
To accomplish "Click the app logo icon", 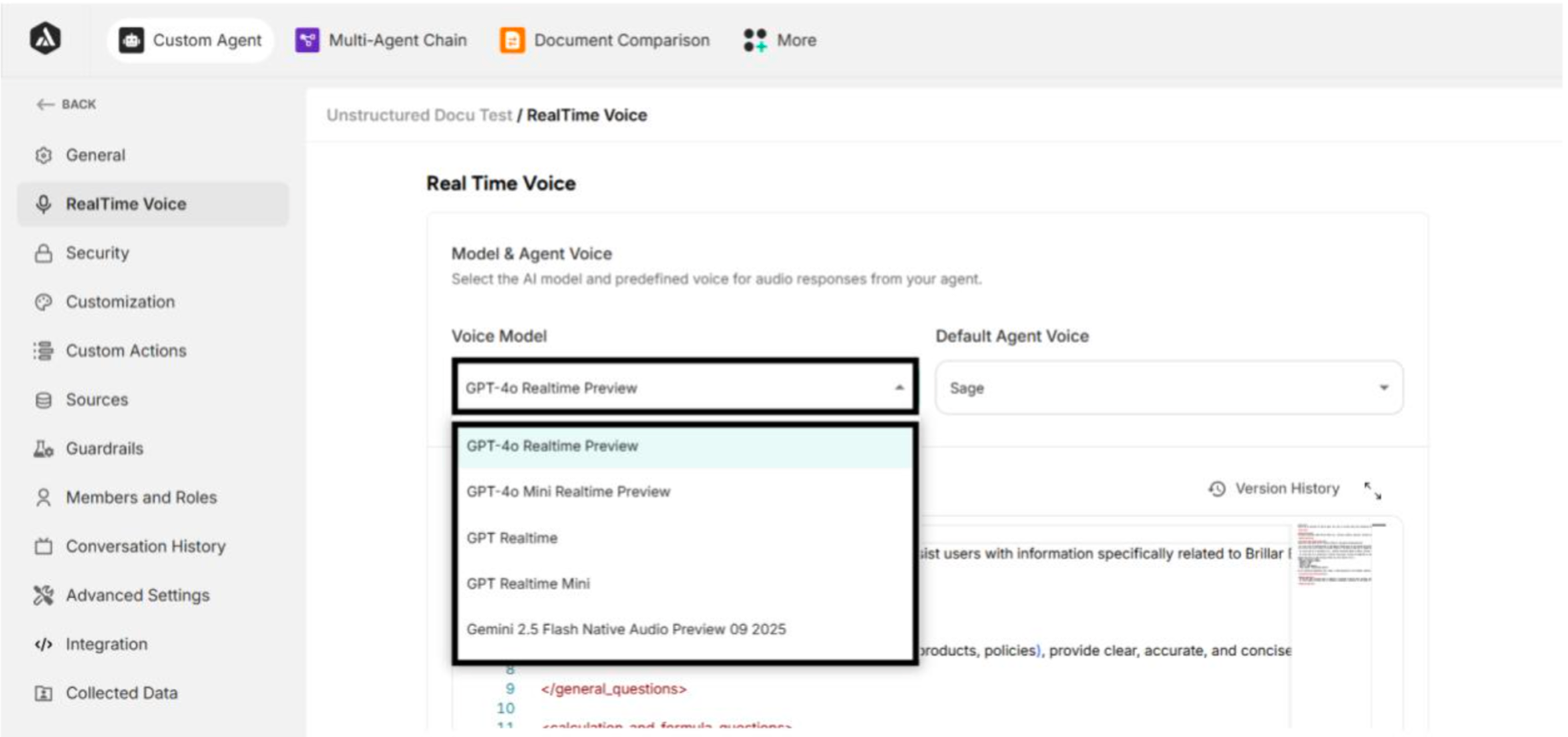I will [x=46, y=39].
